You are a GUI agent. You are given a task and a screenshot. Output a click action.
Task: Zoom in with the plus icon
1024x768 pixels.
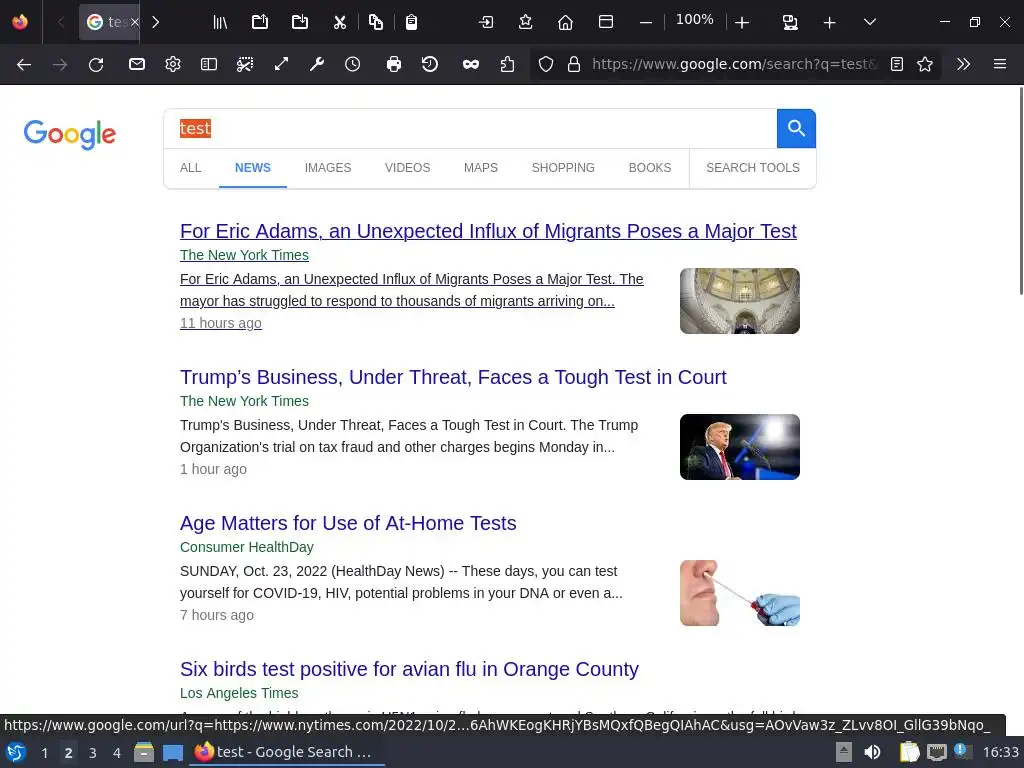pos(742,23)
